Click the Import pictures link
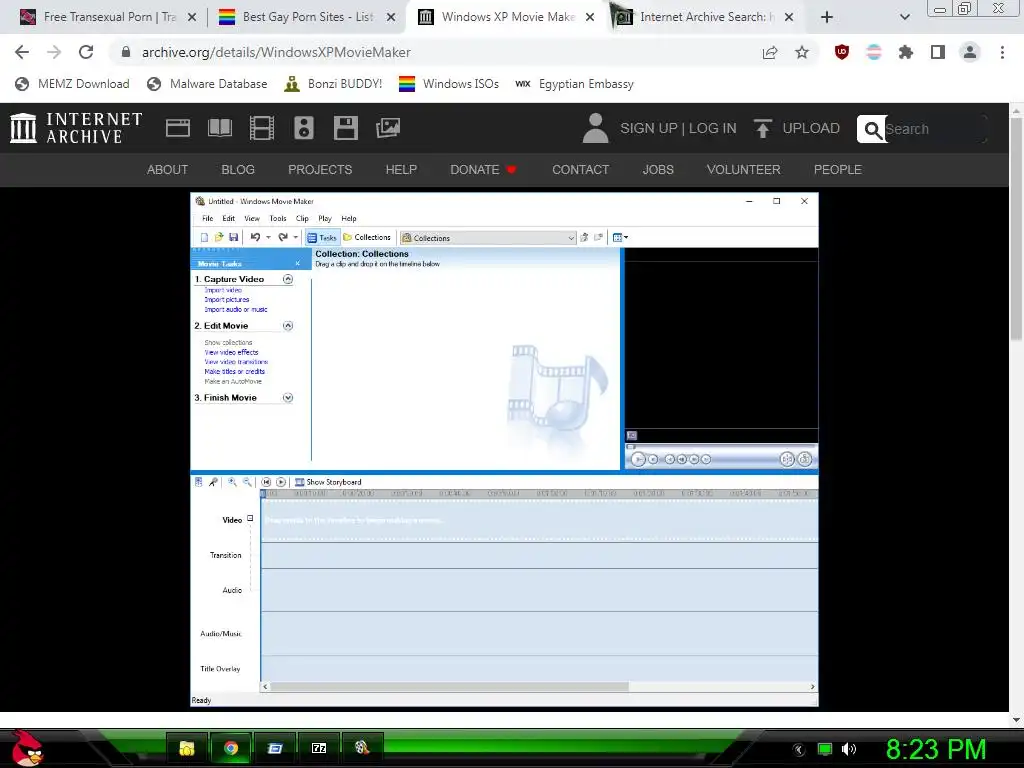This screenshot has width=1024, height=768. point(227,300)
